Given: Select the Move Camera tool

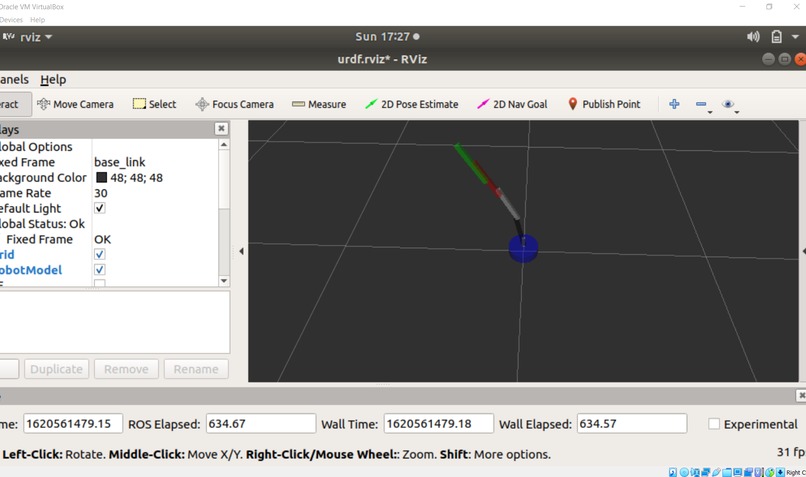Looking at the screenshot, I should (x=75, y=104).
